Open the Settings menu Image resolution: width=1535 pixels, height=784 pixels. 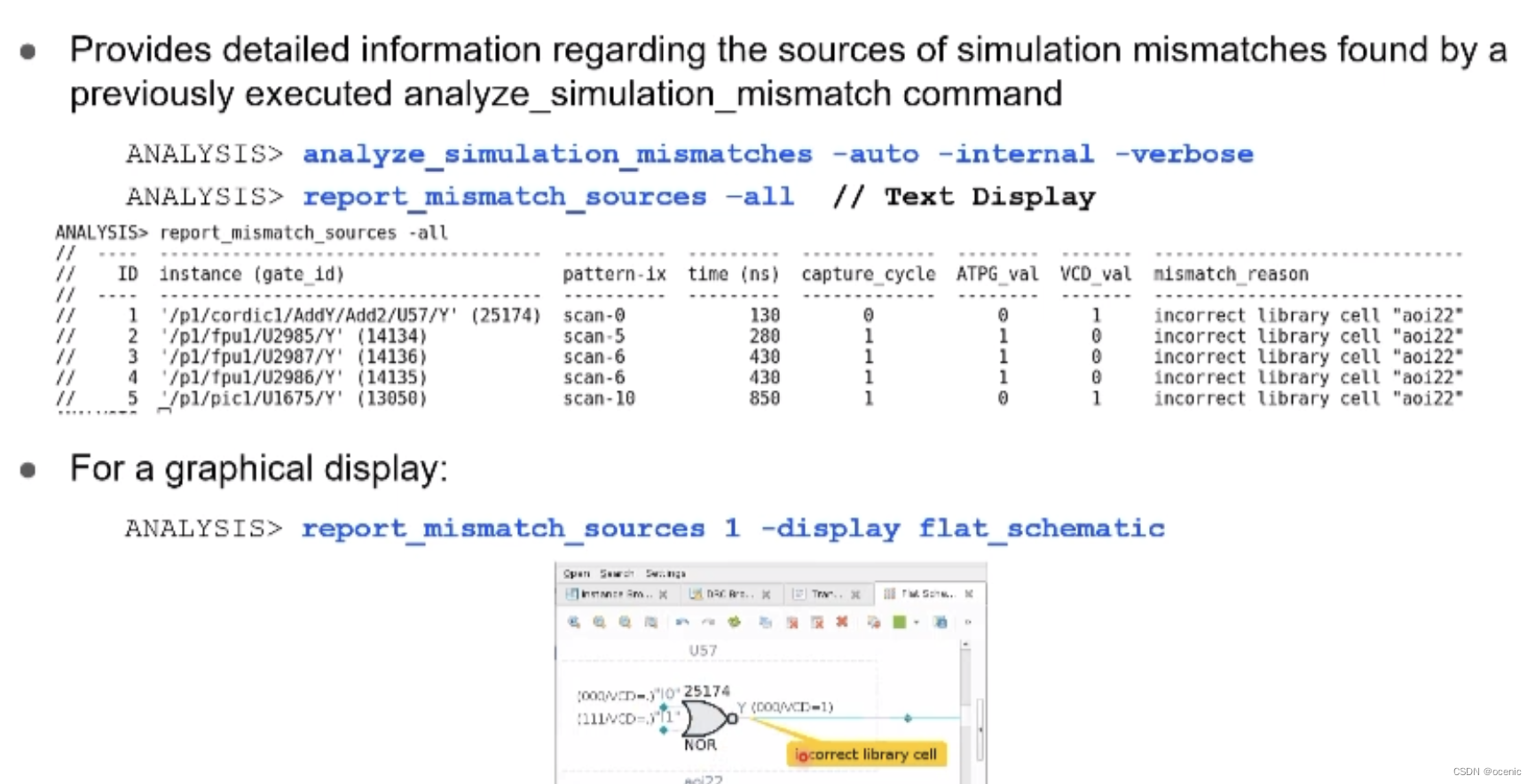click(665, 574)
